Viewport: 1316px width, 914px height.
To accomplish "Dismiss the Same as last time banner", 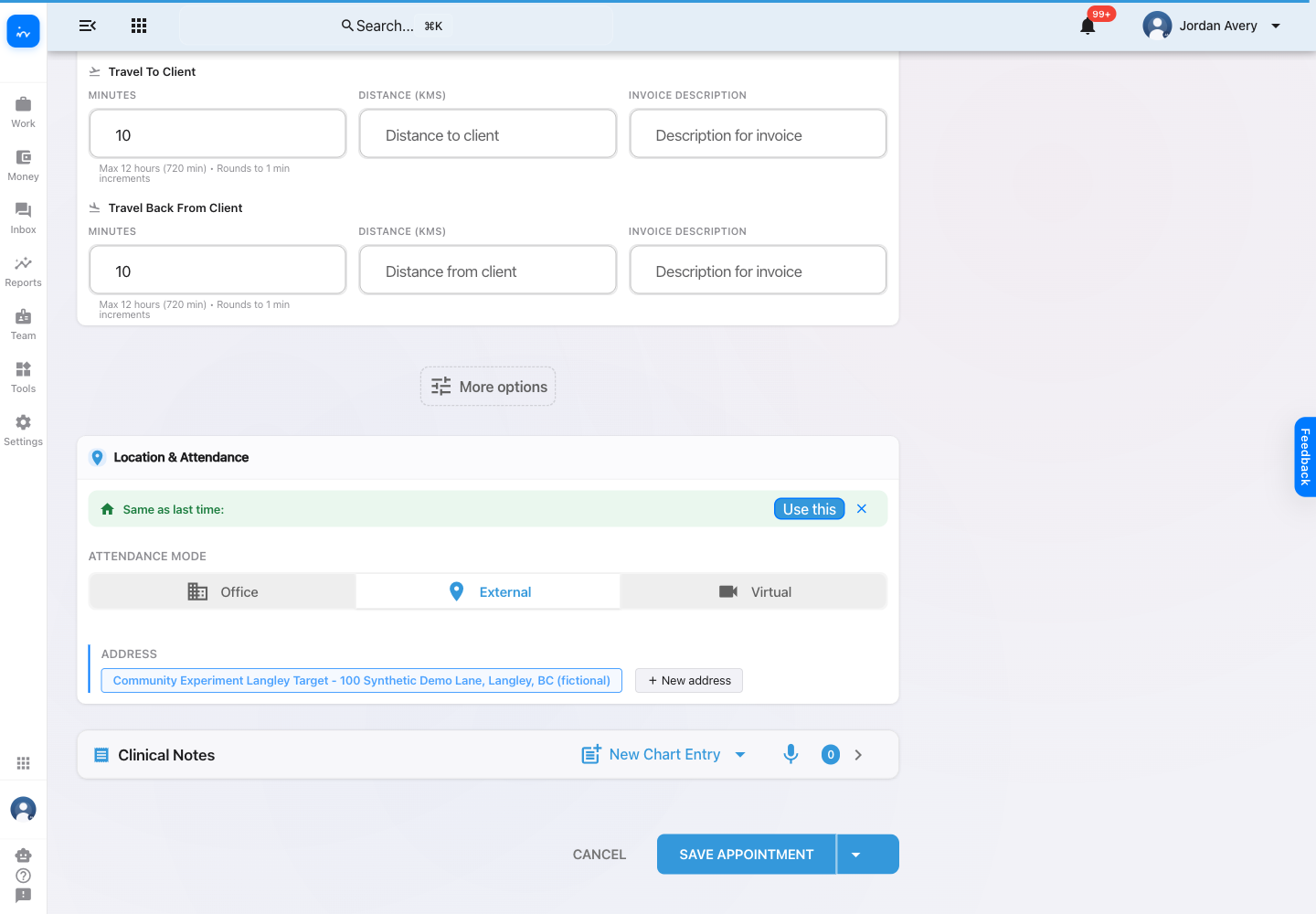I will click(x=862, y=509).
